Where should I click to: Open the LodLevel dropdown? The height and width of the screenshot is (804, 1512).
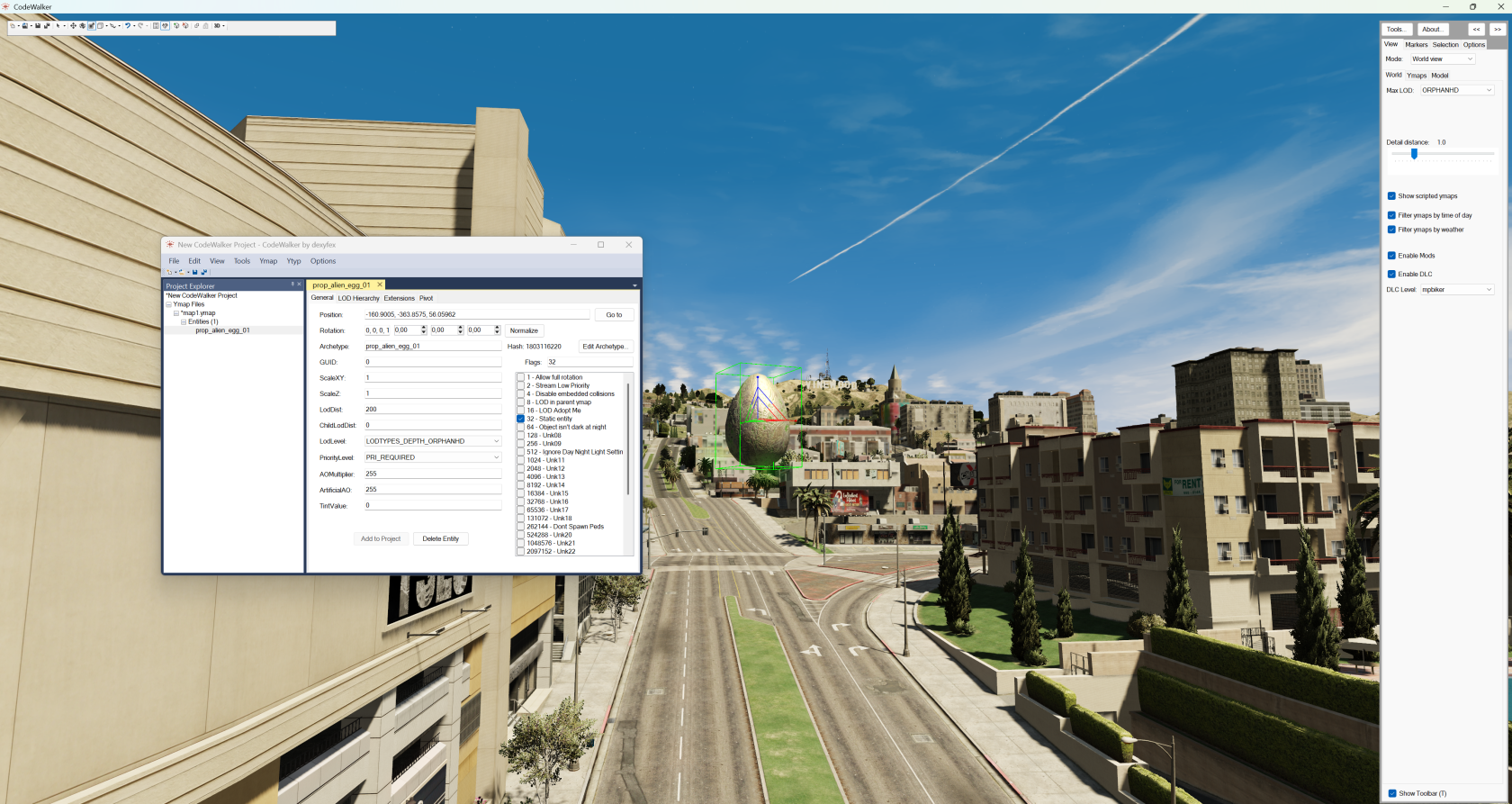496,441
